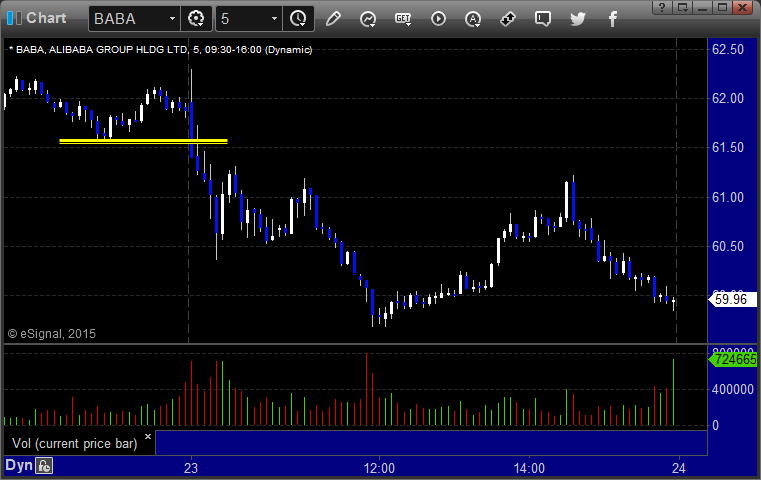Image resolution: width=761 pixels, height=480 pixels.
Task: Open chart settings gear menu
Action: pos(196,19)
